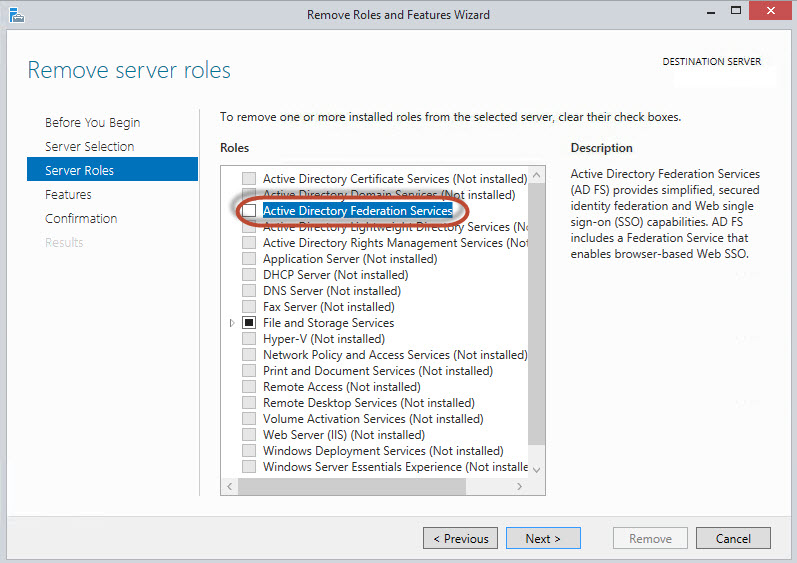Select Windows Server Essentials Experience row
This screenshot has height=563, width=797.
pyautogui.click(x=395, y=466)
